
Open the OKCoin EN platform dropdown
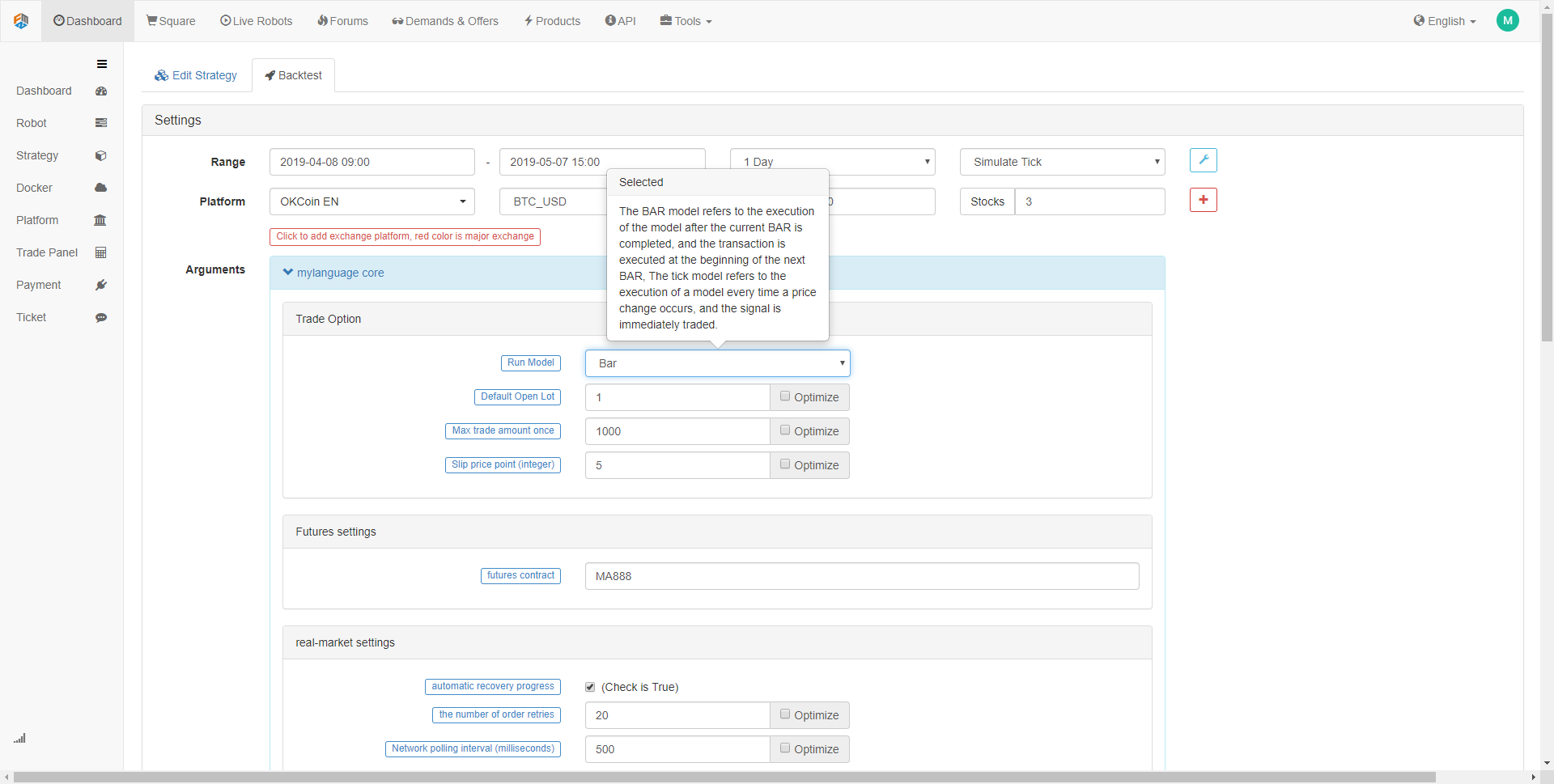coord(372,201)
